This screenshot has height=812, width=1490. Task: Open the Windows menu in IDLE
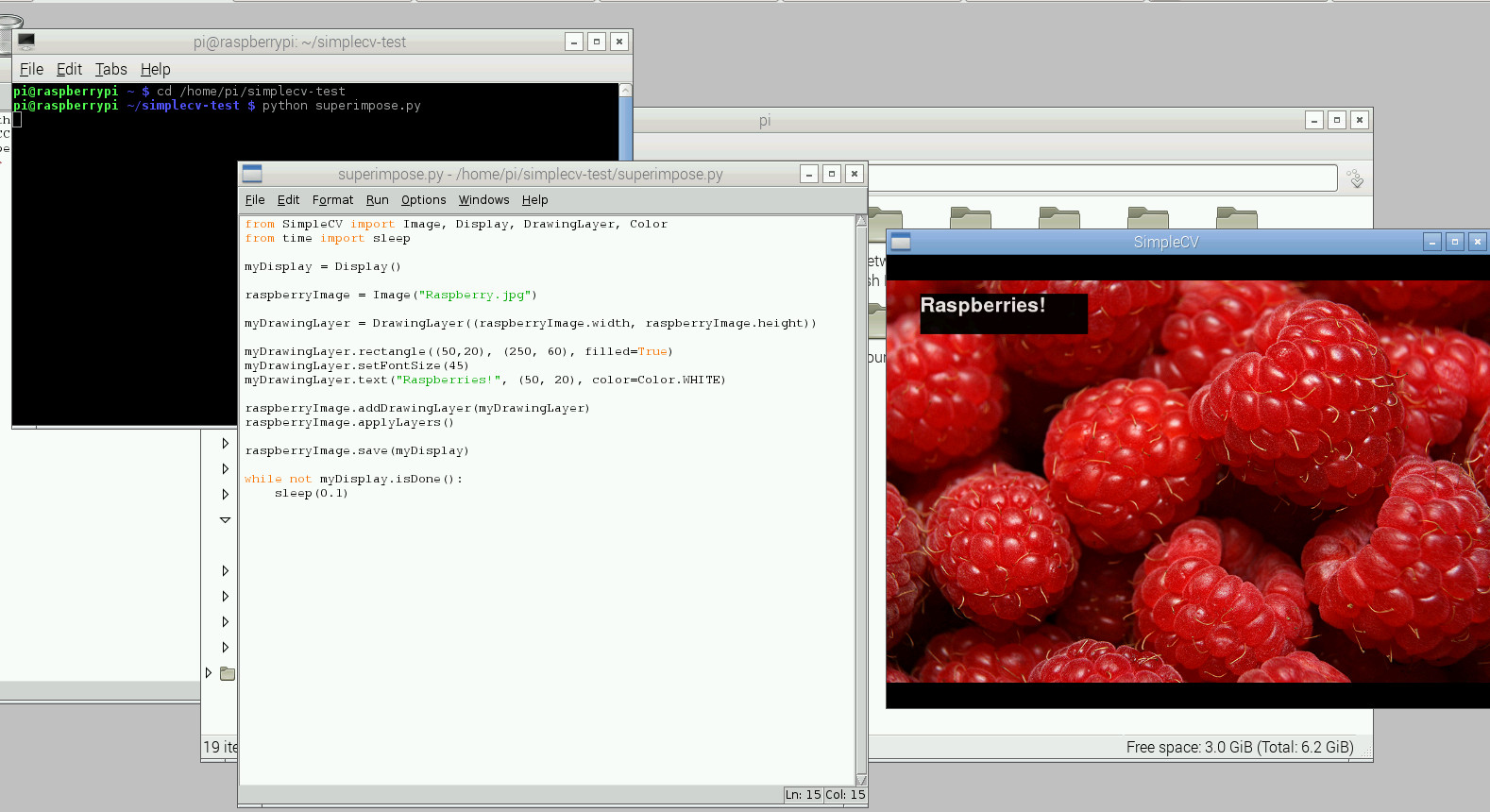484,200
